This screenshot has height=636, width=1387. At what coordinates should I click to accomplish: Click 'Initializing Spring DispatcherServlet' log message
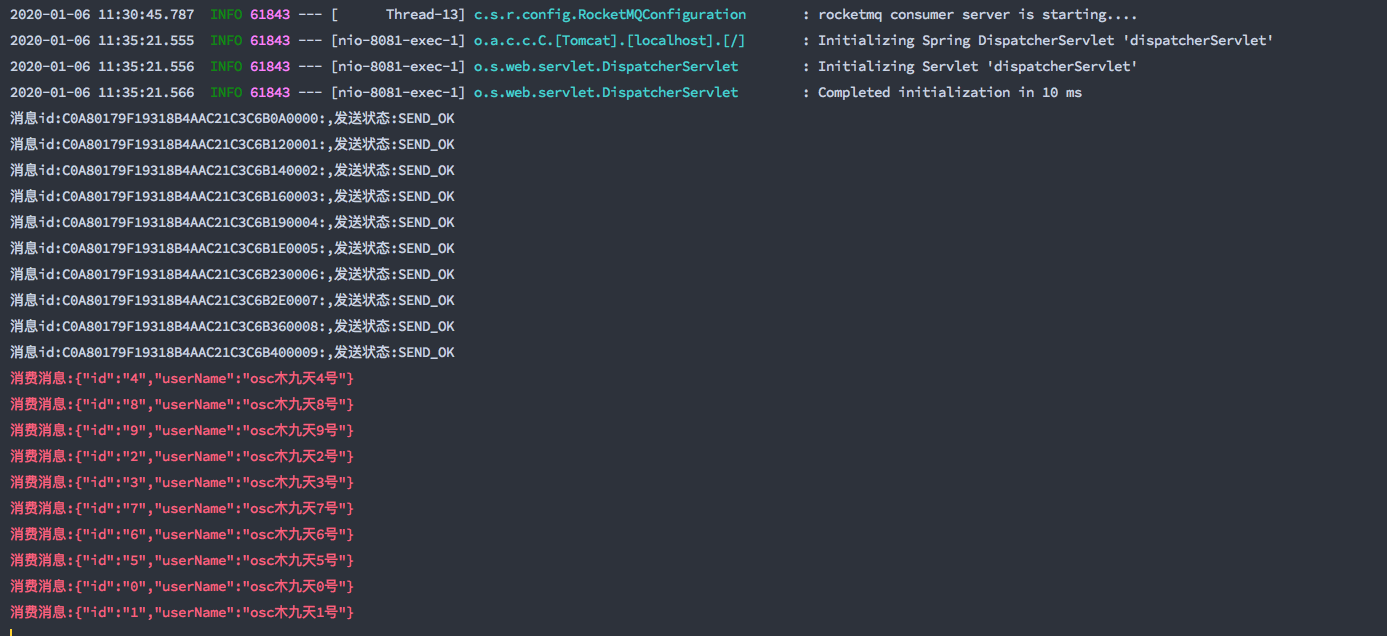click(x=1045, y=41)
